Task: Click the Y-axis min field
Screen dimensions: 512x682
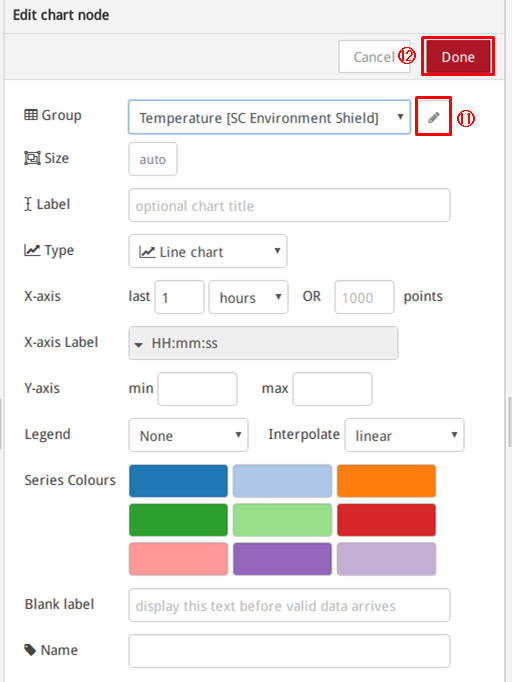Action: click(197, 389)
